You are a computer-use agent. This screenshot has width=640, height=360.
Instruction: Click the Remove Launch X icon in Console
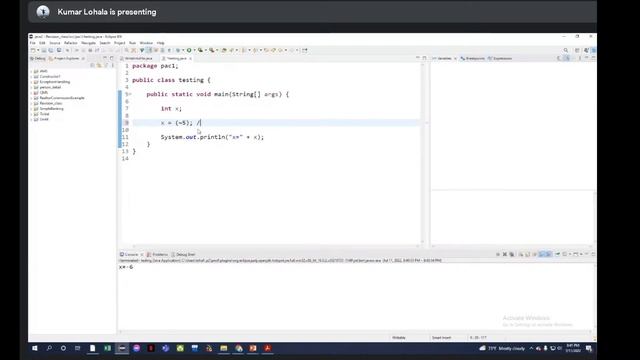505,254
